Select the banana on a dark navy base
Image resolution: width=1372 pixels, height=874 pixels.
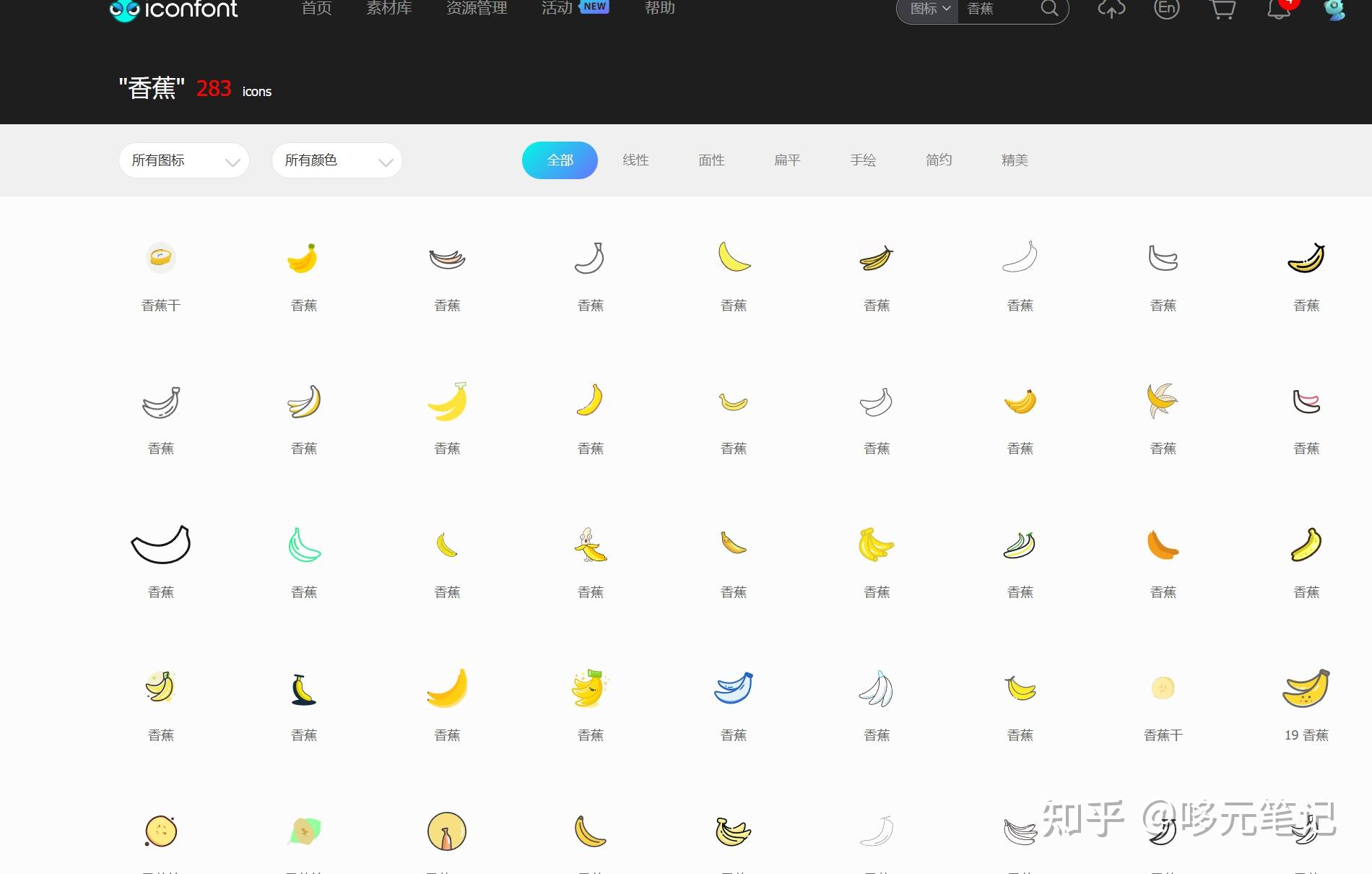coord(303,688)
